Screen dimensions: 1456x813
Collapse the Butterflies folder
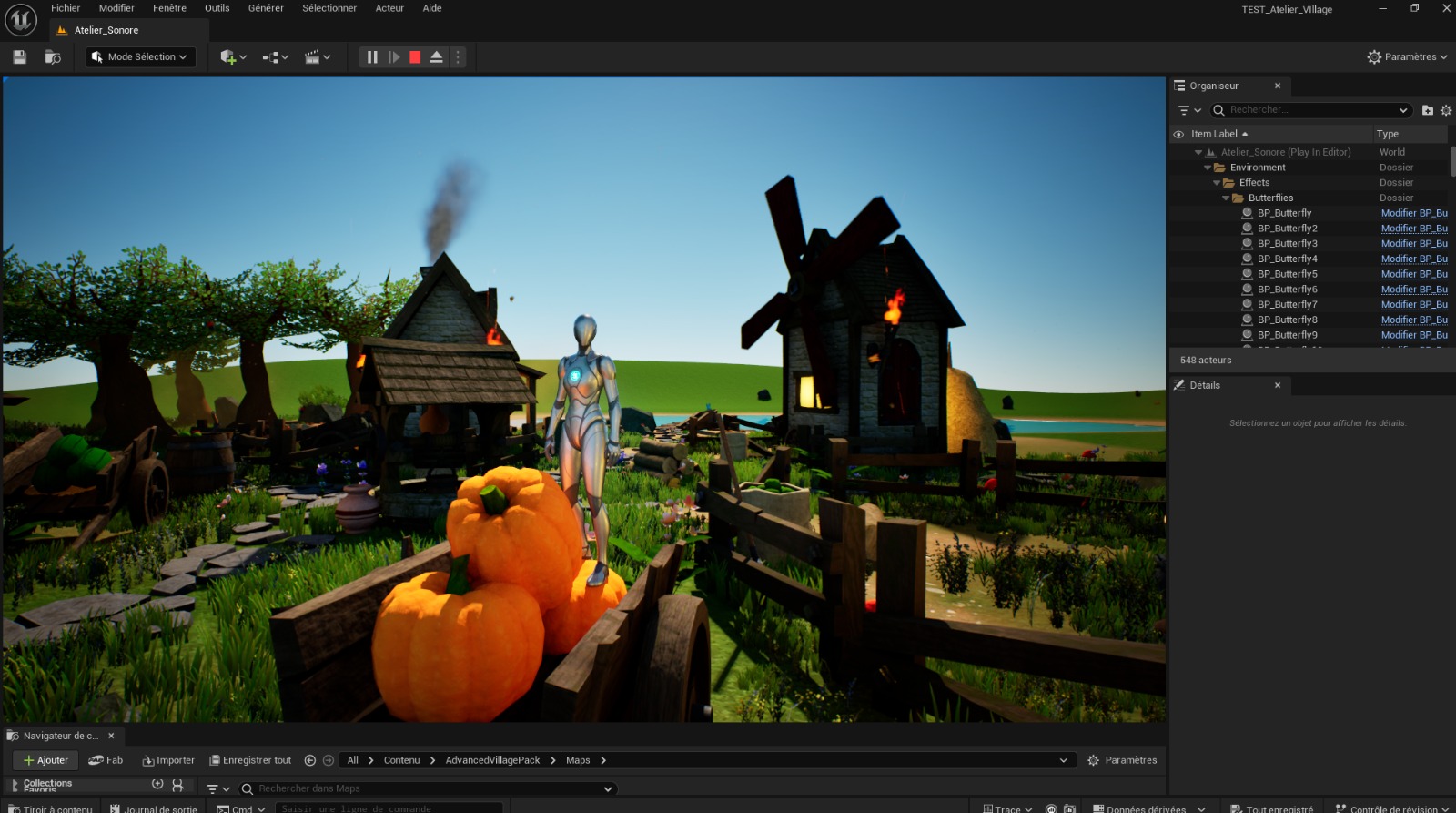(1226, 198)
